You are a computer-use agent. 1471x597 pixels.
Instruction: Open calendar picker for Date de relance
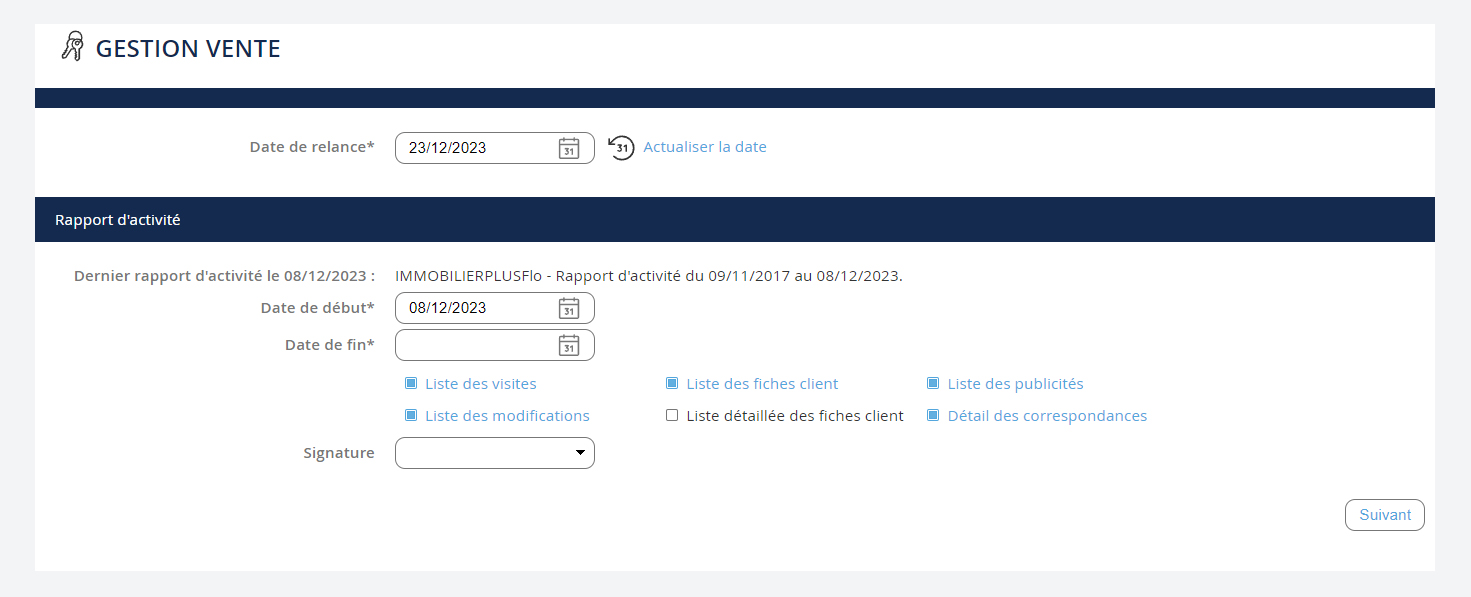(x=568, y=148)
